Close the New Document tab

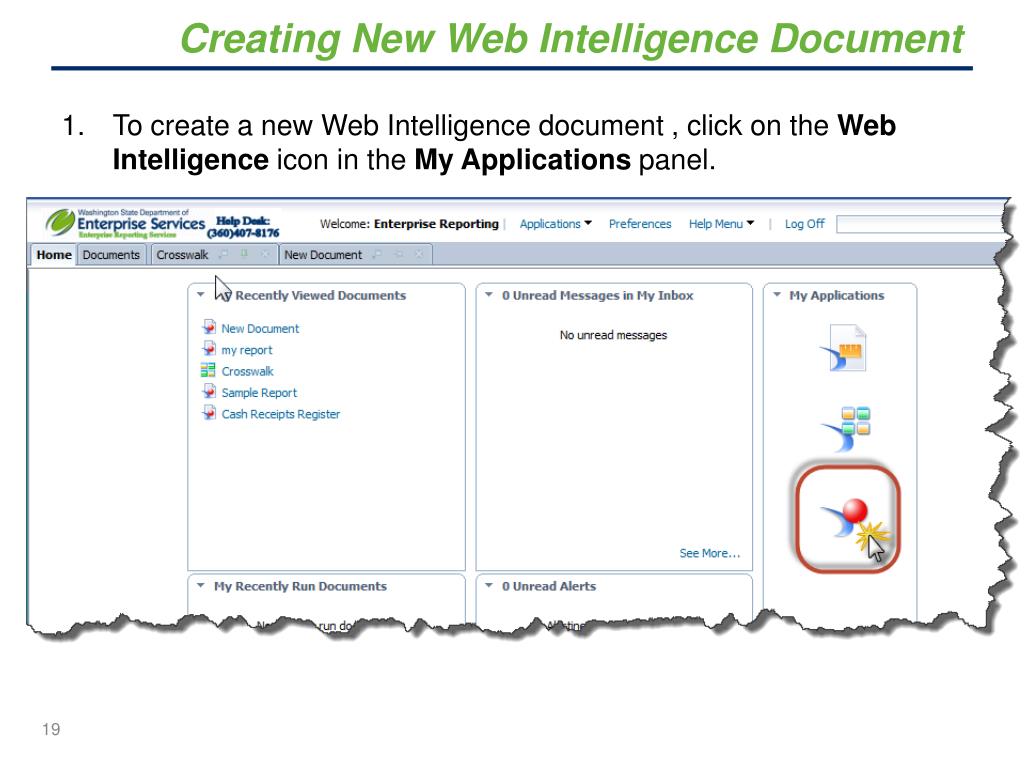[x=419, y=254]
